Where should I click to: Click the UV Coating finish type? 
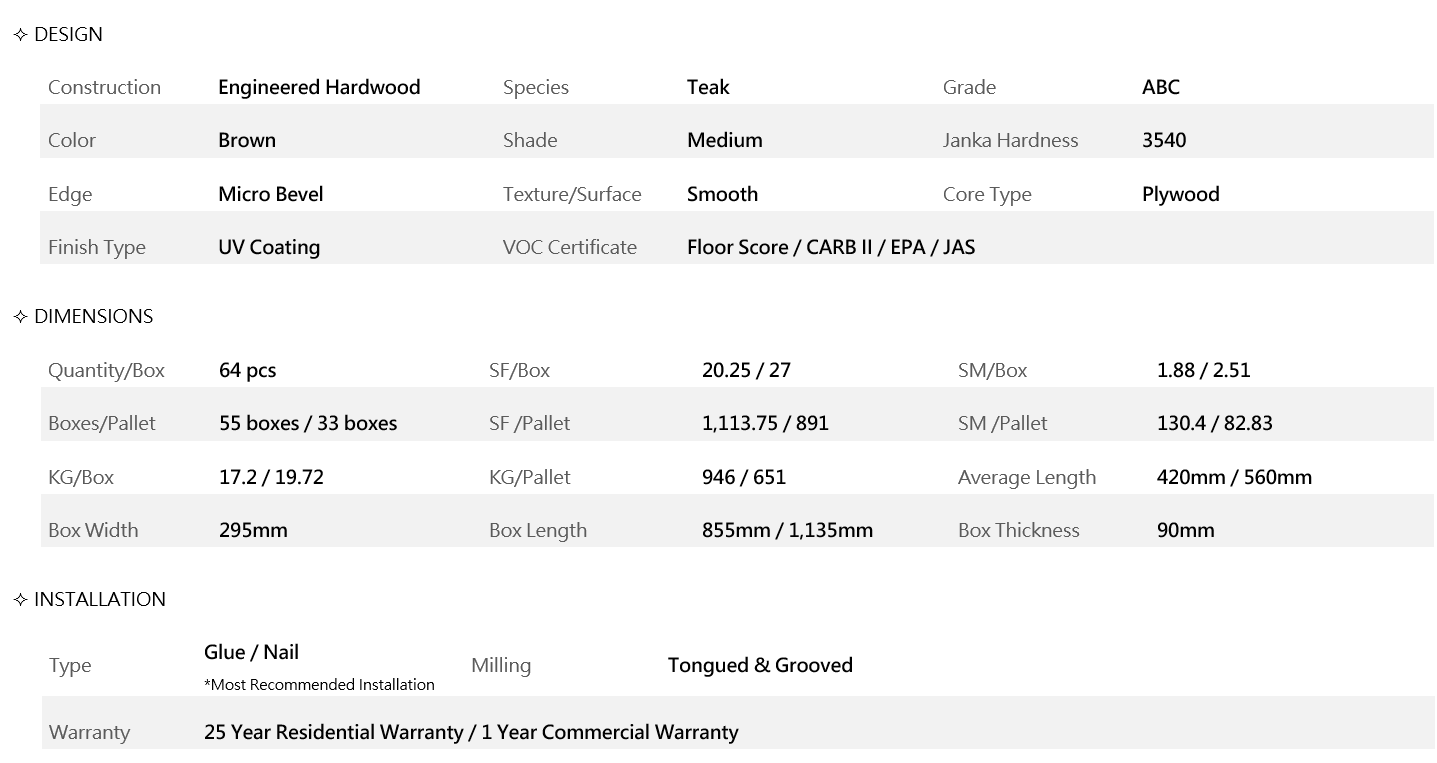[x=269, y=247]
